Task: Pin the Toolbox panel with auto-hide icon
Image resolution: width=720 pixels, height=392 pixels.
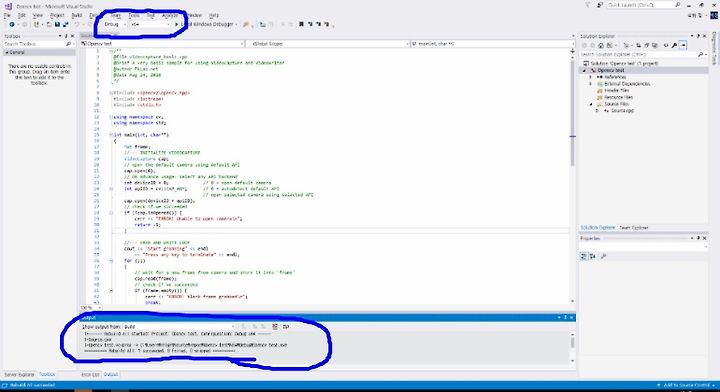Action: click(x=66, y=36)
